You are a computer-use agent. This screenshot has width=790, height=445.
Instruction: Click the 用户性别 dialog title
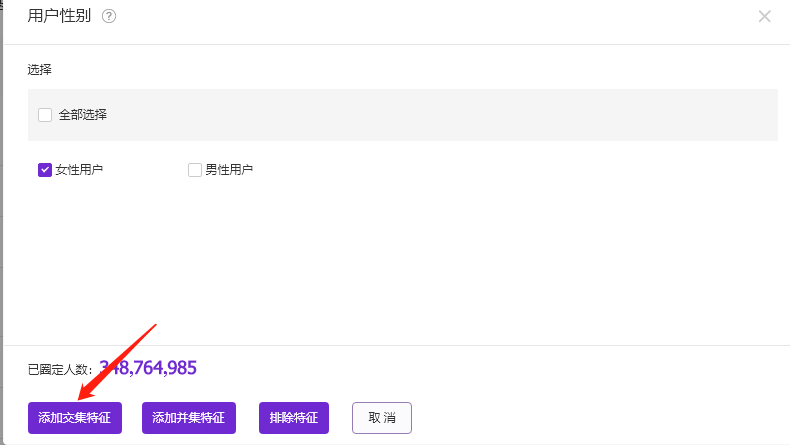(59, 16)
